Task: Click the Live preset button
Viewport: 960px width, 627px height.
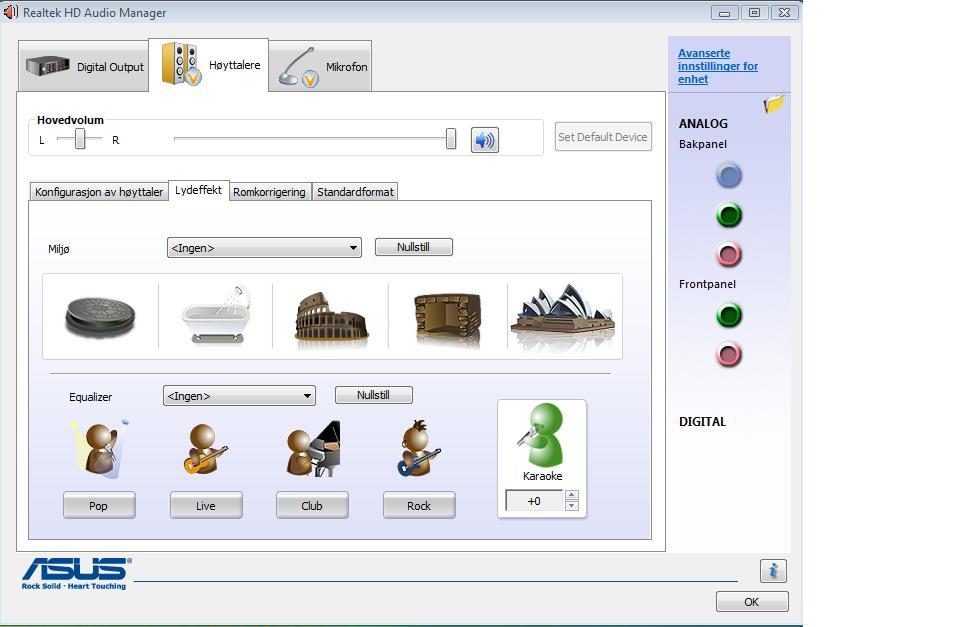Action: tap(206, 505)
